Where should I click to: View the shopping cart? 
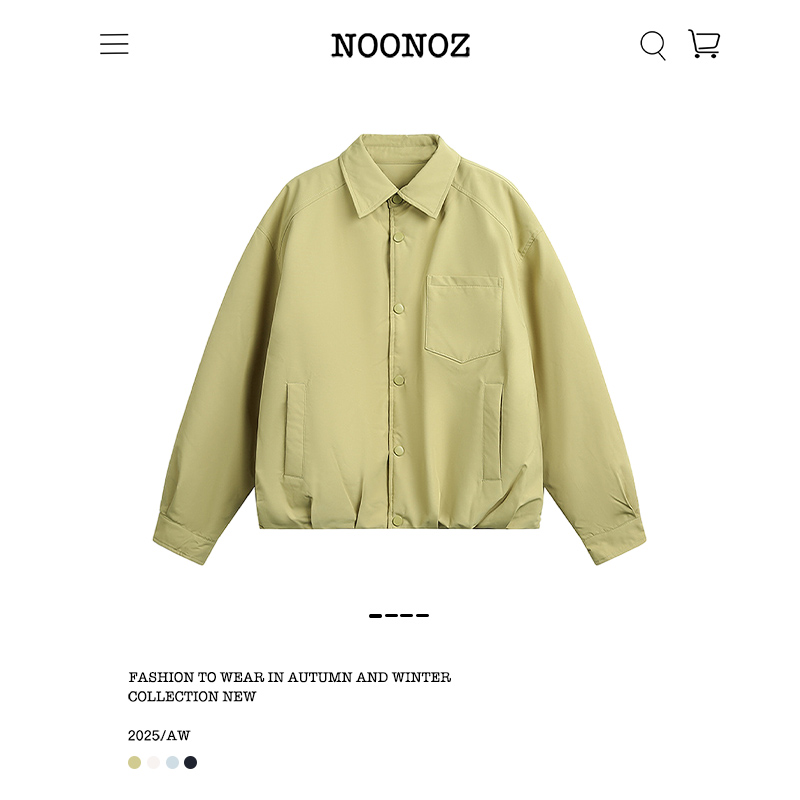(x=704, y=44)
